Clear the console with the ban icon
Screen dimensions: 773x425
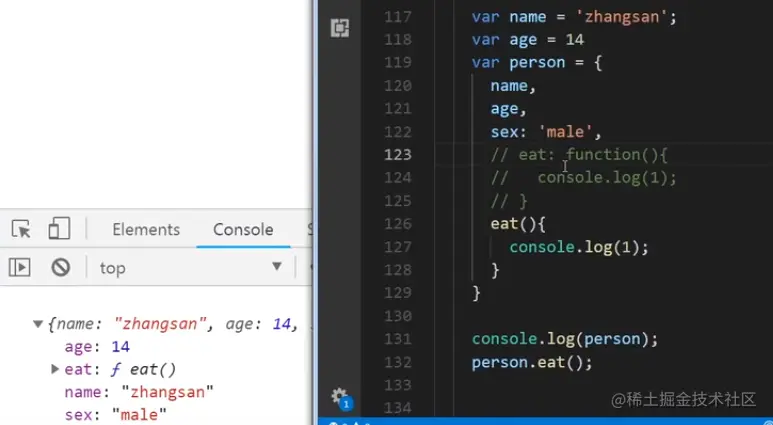[x=61, y=267]
